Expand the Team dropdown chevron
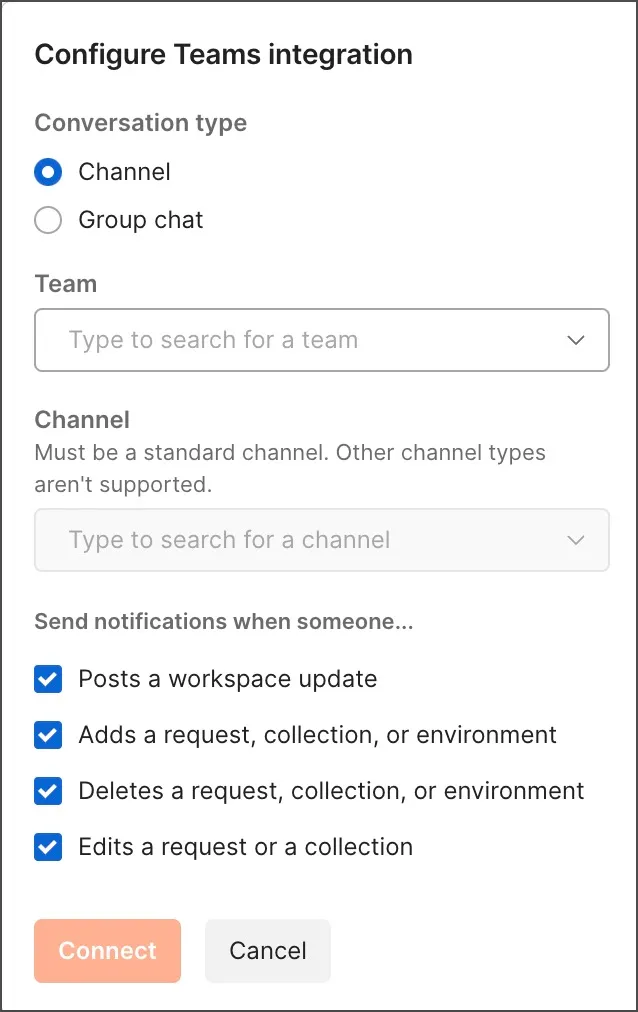 pos(575,340)
